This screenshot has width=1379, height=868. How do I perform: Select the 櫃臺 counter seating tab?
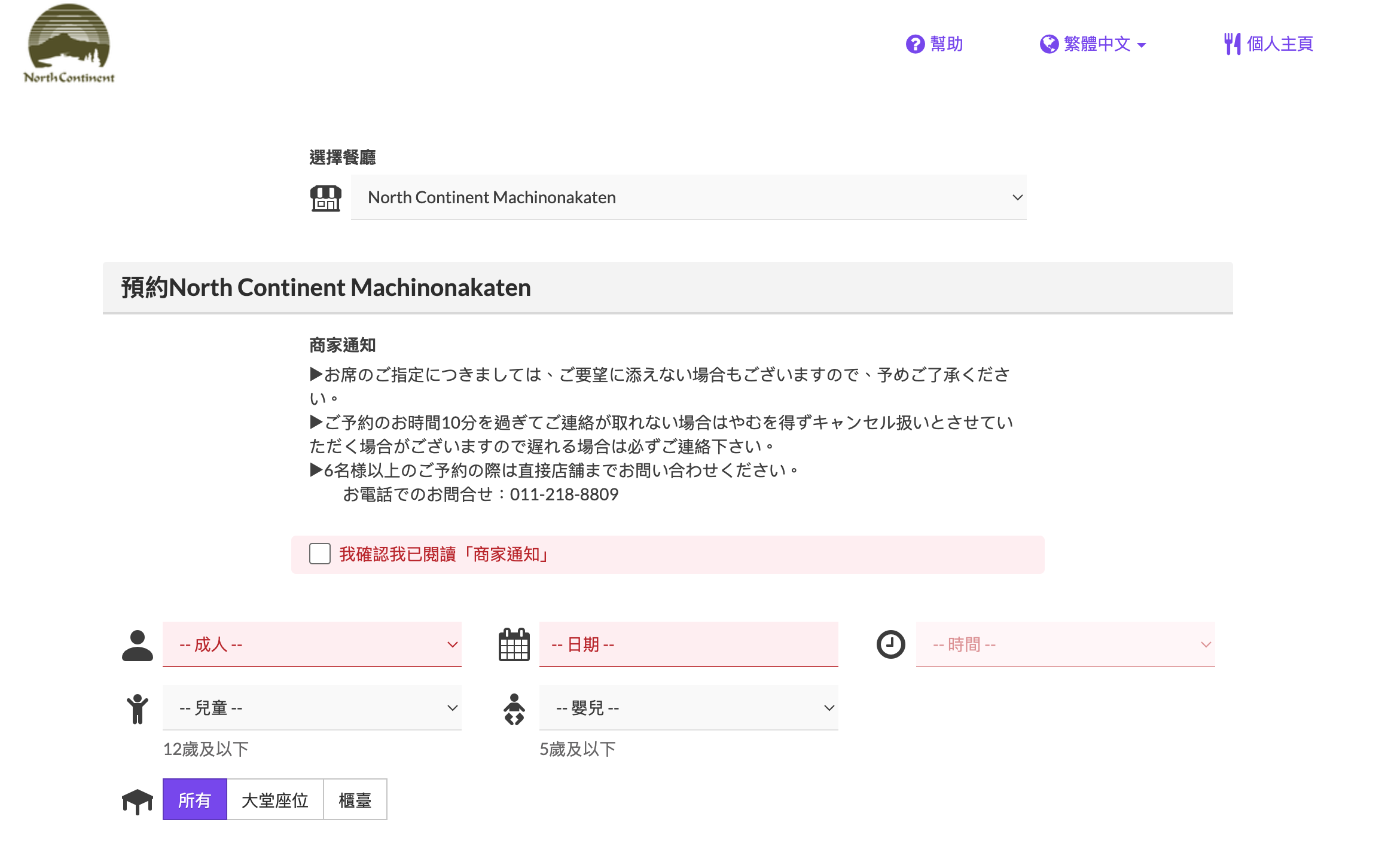click(355, 800)
